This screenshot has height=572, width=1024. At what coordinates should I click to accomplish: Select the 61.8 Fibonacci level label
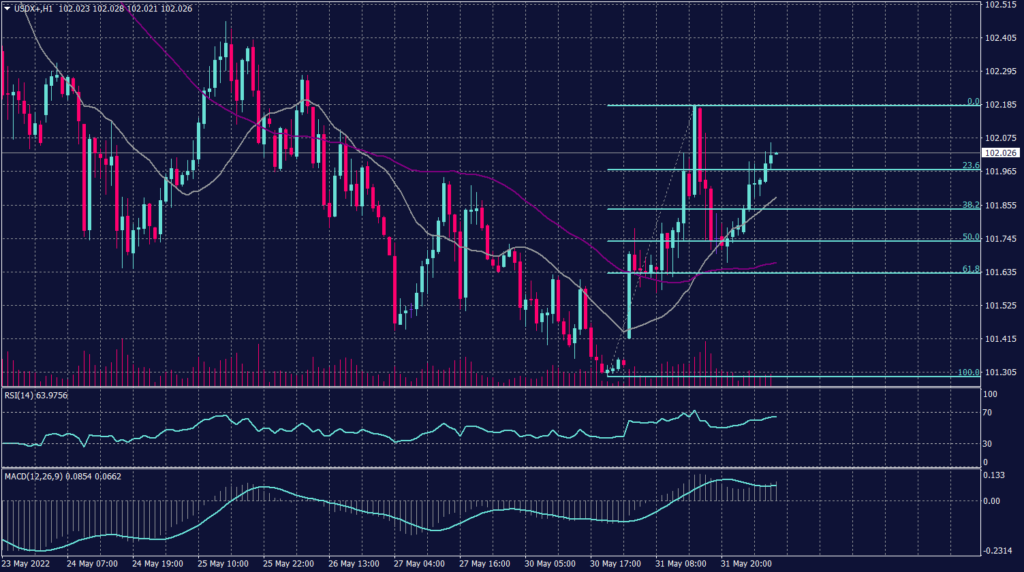(x=964, y=269)
